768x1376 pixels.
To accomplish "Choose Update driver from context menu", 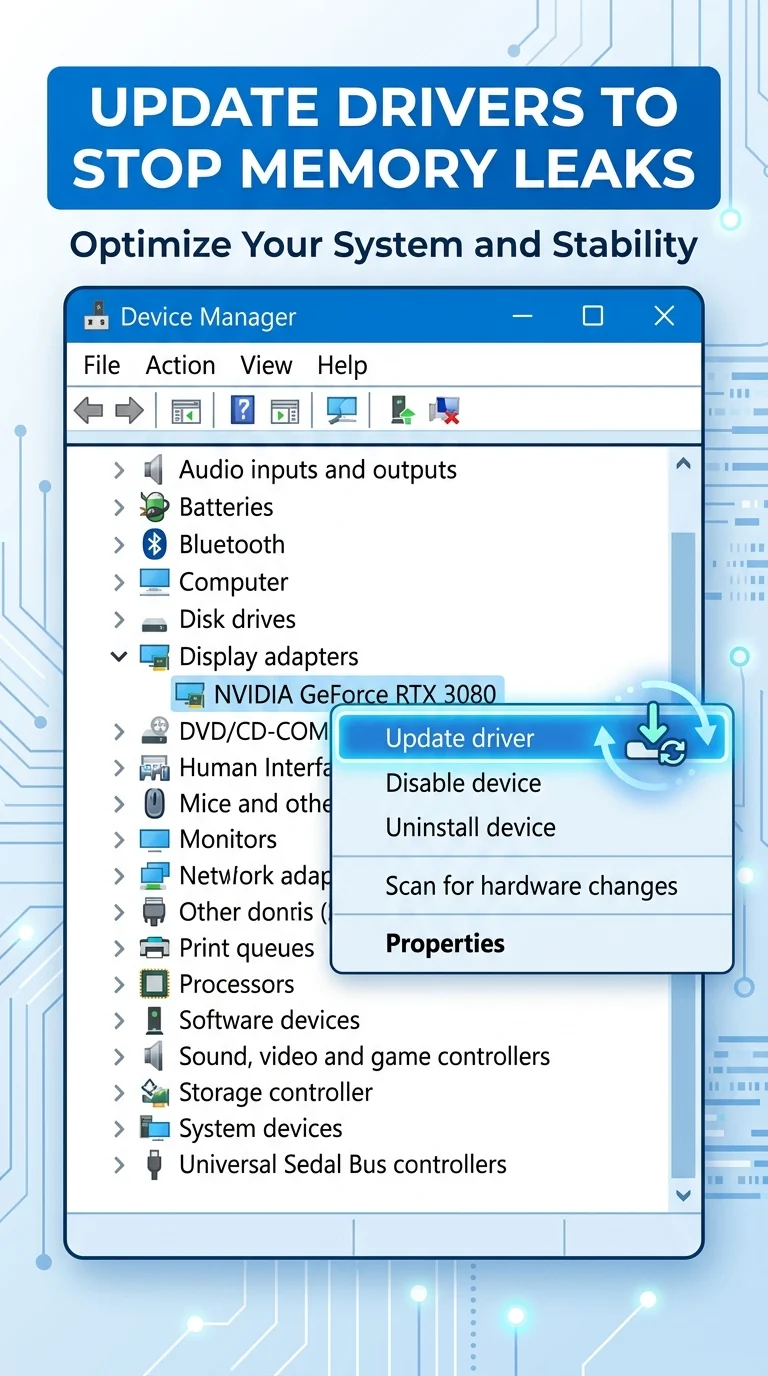I will (x=531, y=739).
